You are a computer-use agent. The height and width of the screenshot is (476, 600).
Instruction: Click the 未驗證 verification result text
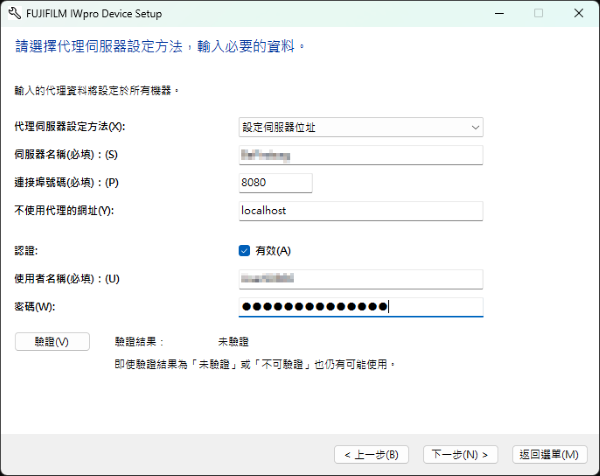[233, 341]
